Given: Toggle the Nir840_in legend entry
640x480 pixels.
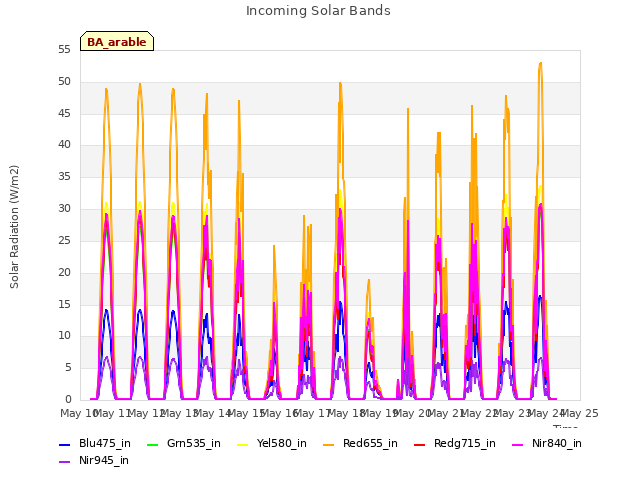Looking at the screenshot, I should tap(547, 443).
